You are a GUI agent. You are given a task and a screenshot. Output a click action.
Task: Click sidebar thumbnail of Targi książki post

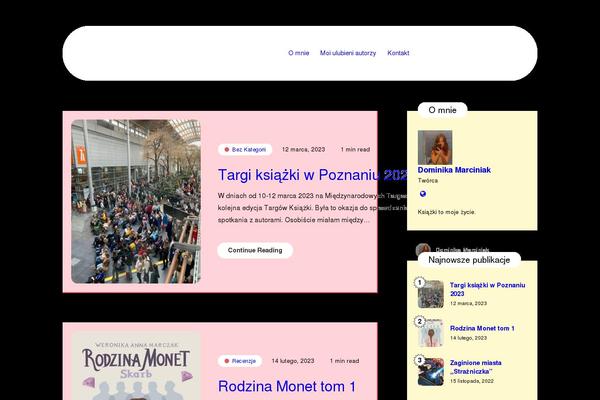click(x=431, y=294)
